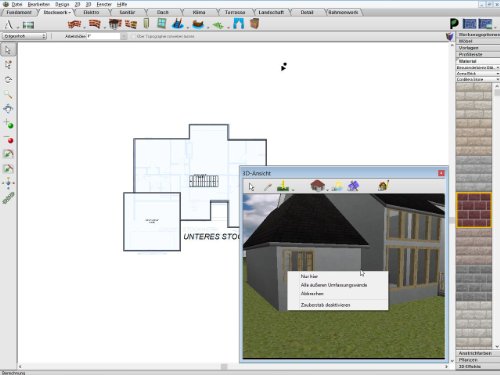Image resolution: width=500 pixels, height=375 pixels.
Task: Switch to the Dach tab
Action: point(163,12)
